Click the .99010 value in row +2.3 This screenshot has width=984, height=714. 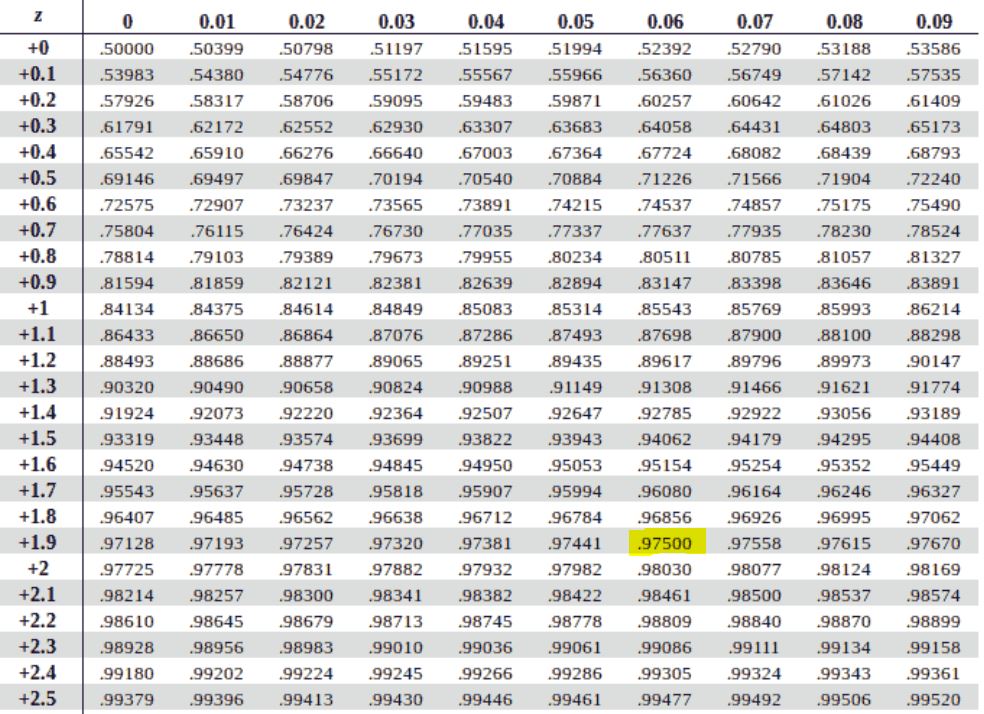point(396,644)
